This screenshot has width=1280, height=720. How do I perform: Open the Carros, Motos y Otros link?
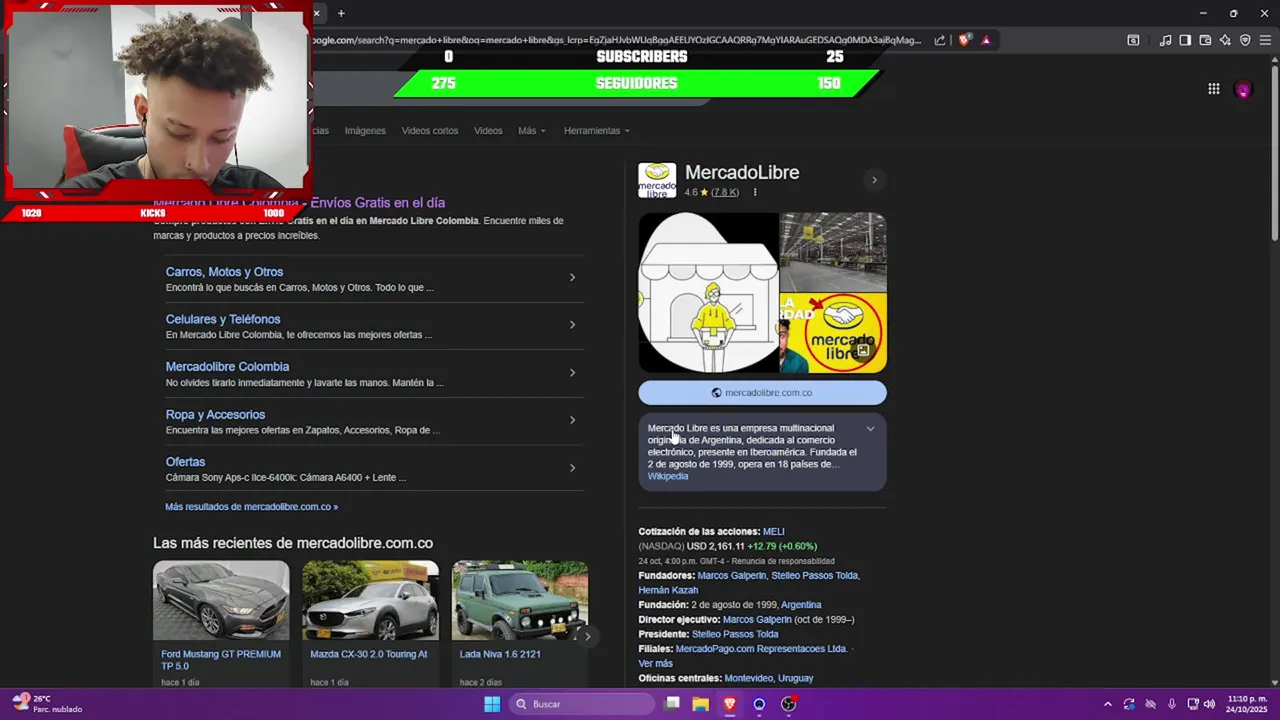(224, 272)
